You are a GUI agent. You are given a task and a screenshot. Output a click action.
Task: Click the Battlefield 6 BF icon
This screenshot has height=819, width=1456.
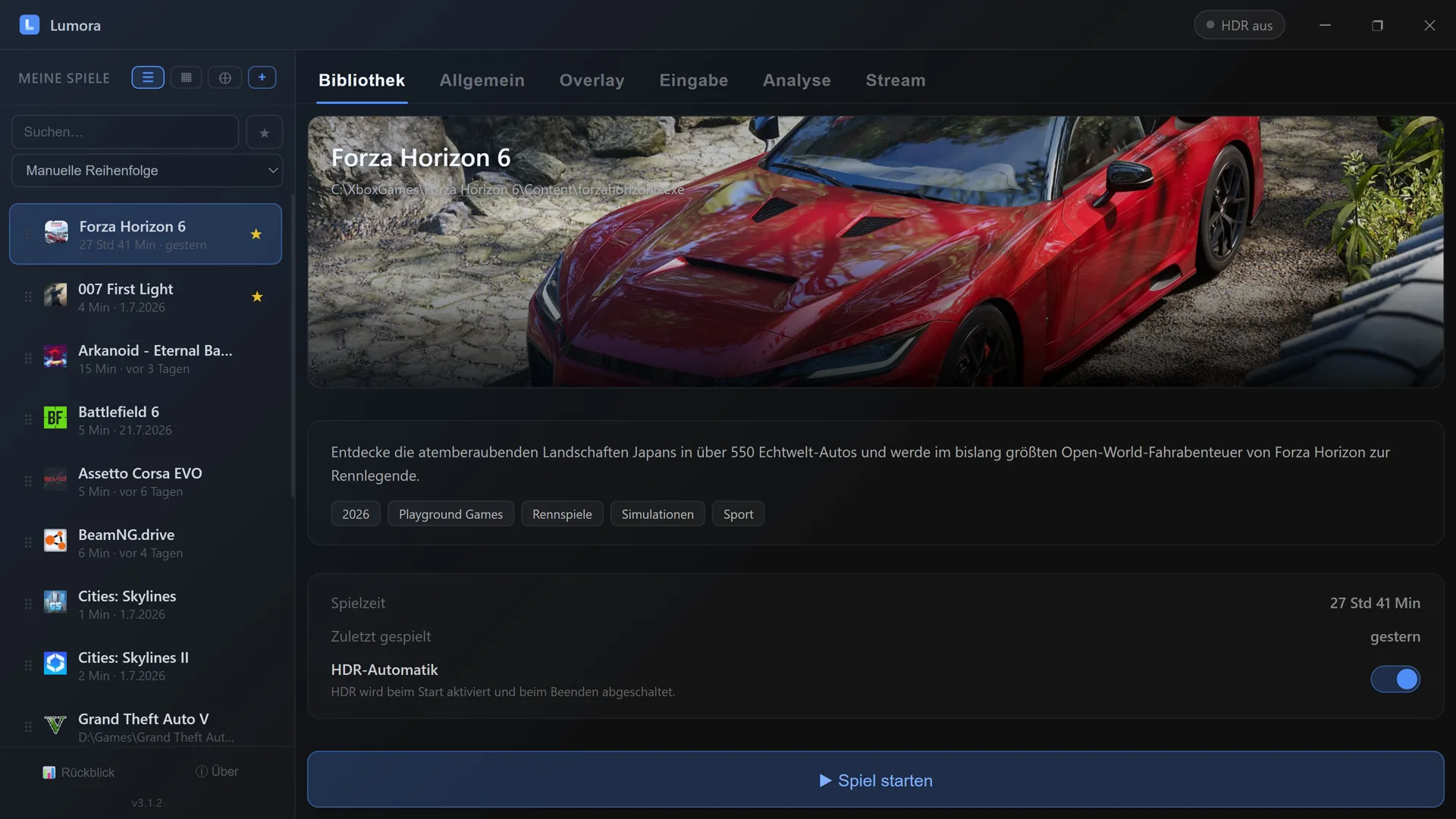[55, 417]
